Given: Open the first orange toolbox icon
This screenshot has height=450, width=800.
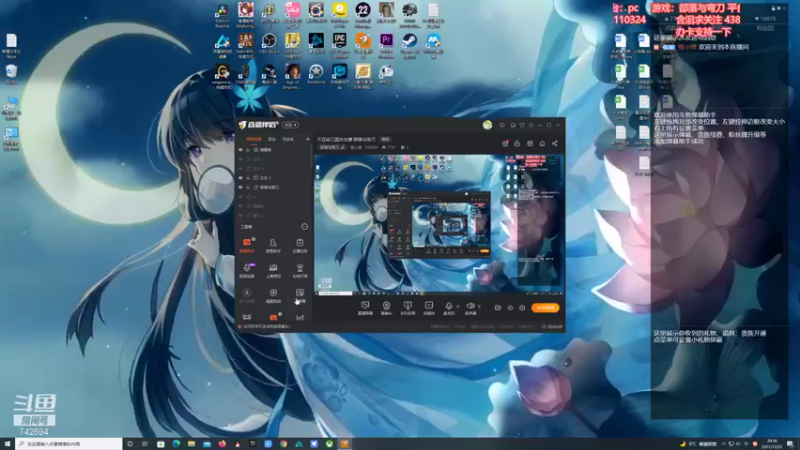Looking at the screenshot, I should [247, 244].
